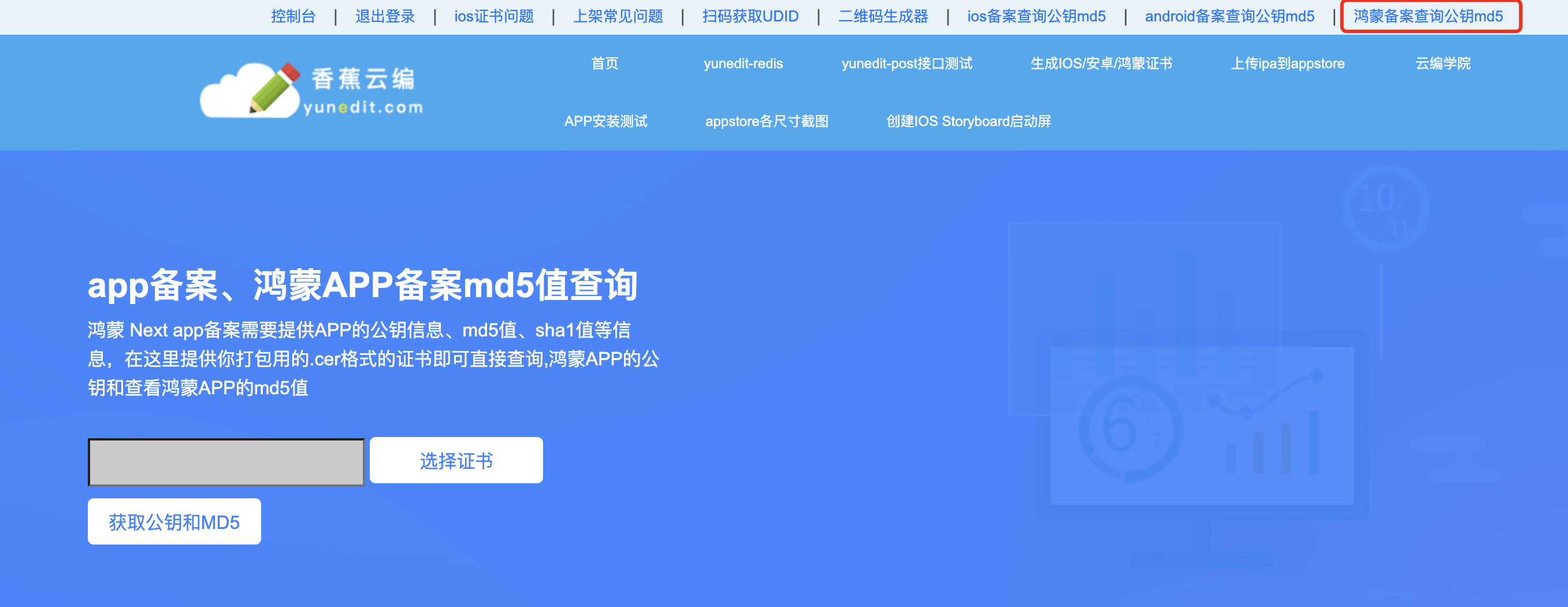The image size is (1568, 607).
Task: Open 上传ipa到appstore menu item
Action: [x=1287, y=64]
